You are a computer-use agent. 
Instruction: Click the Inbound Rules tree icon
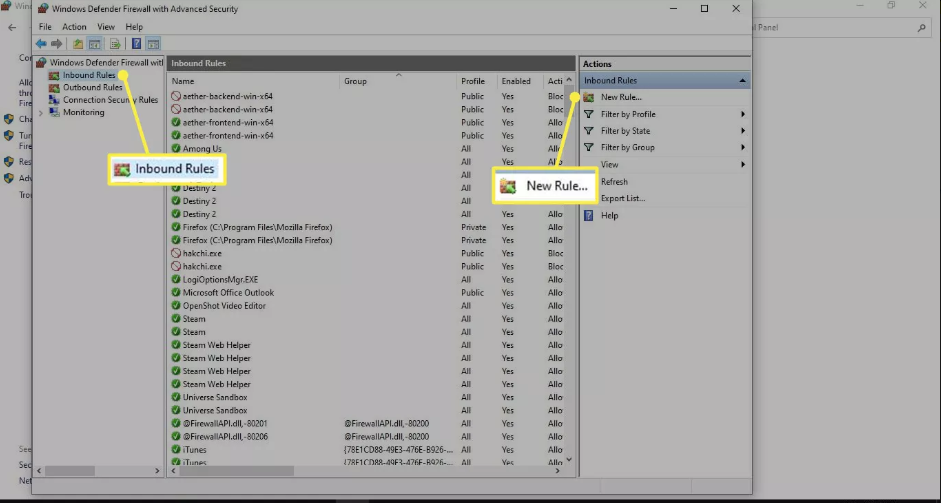54,75
